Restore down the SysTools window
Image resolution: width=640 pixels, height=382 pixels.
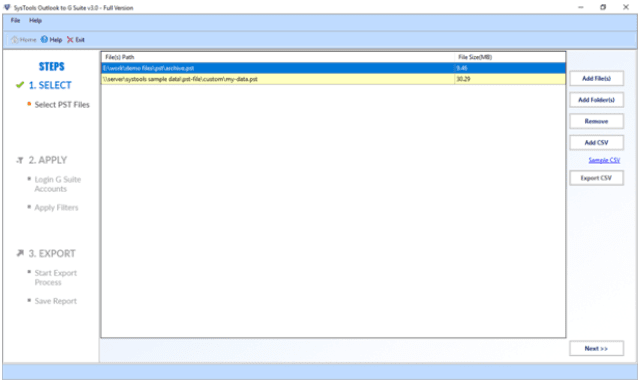click(x=603, y=7)
